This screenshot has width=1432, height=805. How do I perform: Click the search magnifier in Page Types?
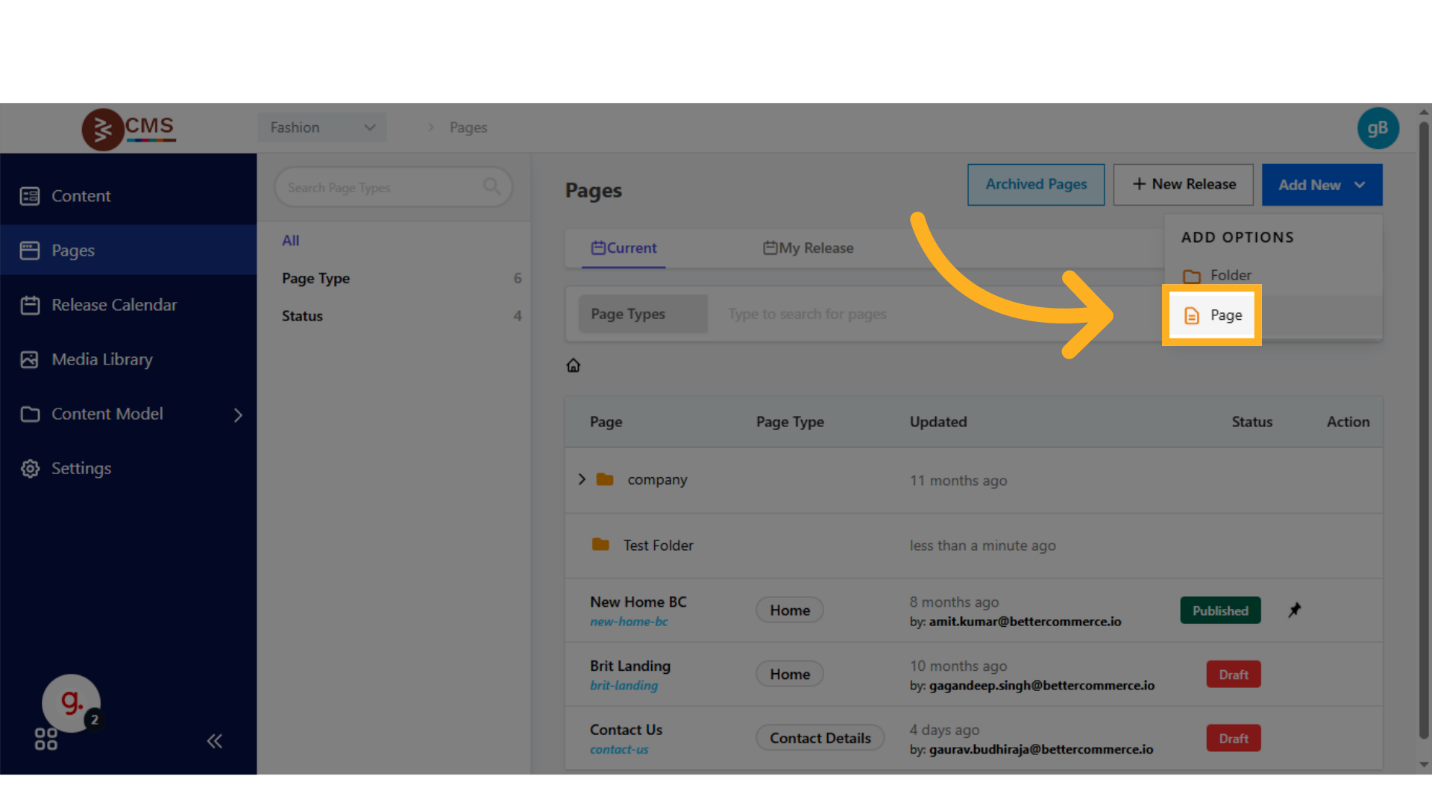(x=491, y=187)
